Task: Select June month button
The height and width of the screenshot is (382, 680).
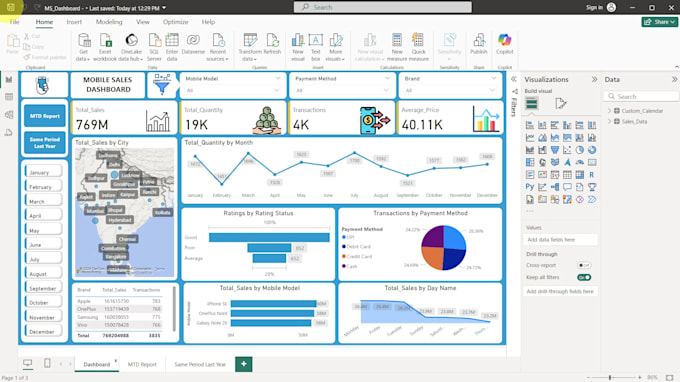Action: pos(43,244)
